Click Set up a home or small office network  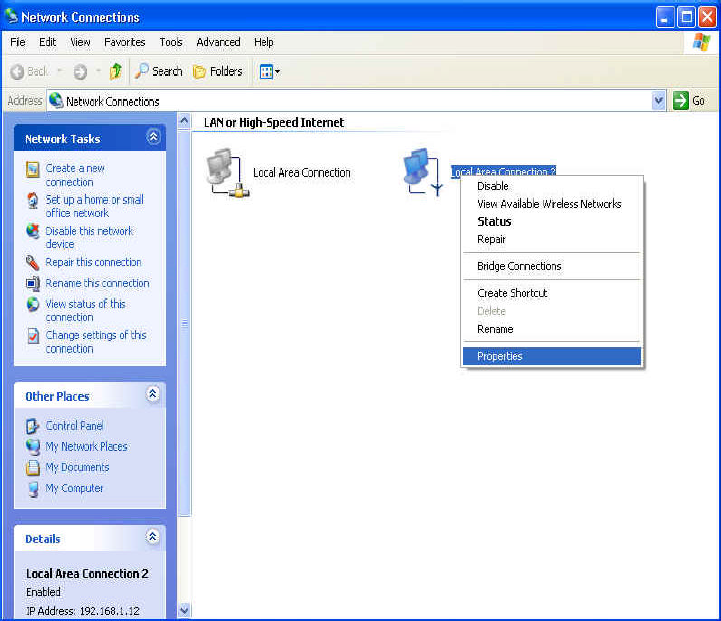click(x=94, y=206)
